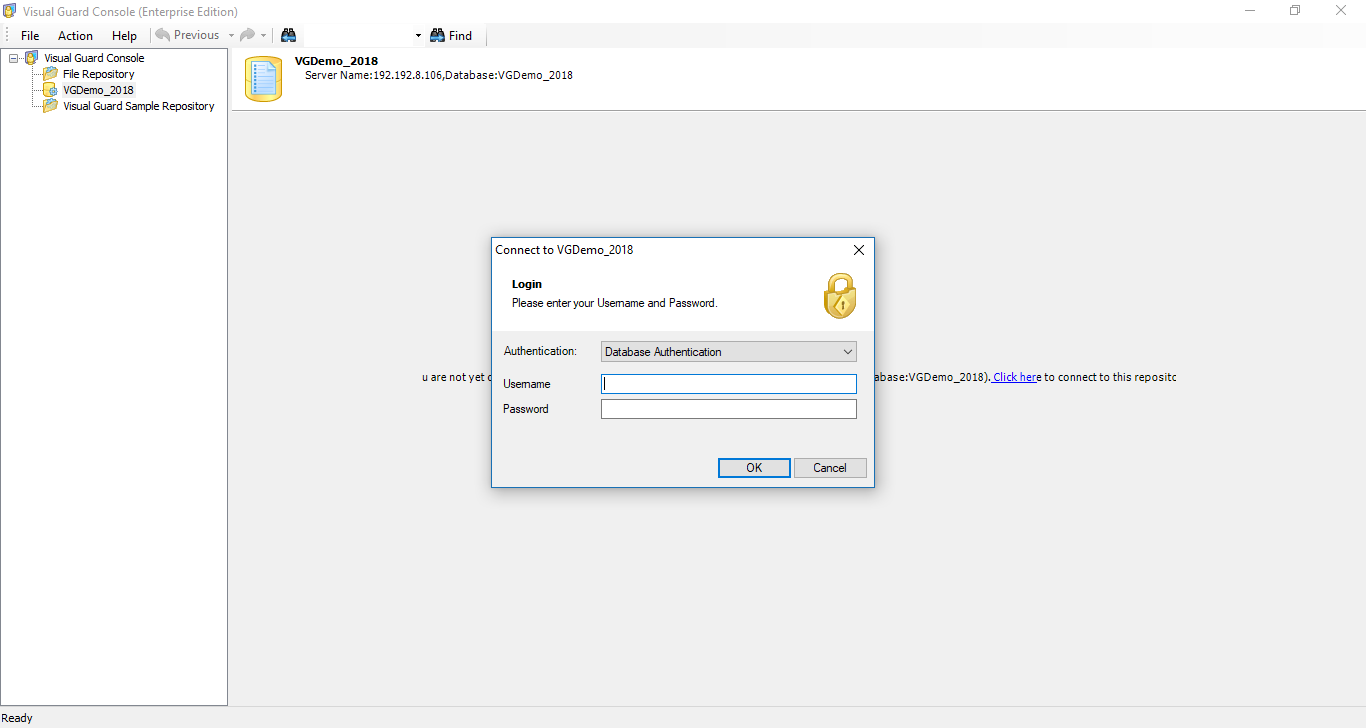Screen dimensions: 1366x728
Task: Follow the 'Click here' repository link
Action: click(1016, 377)
